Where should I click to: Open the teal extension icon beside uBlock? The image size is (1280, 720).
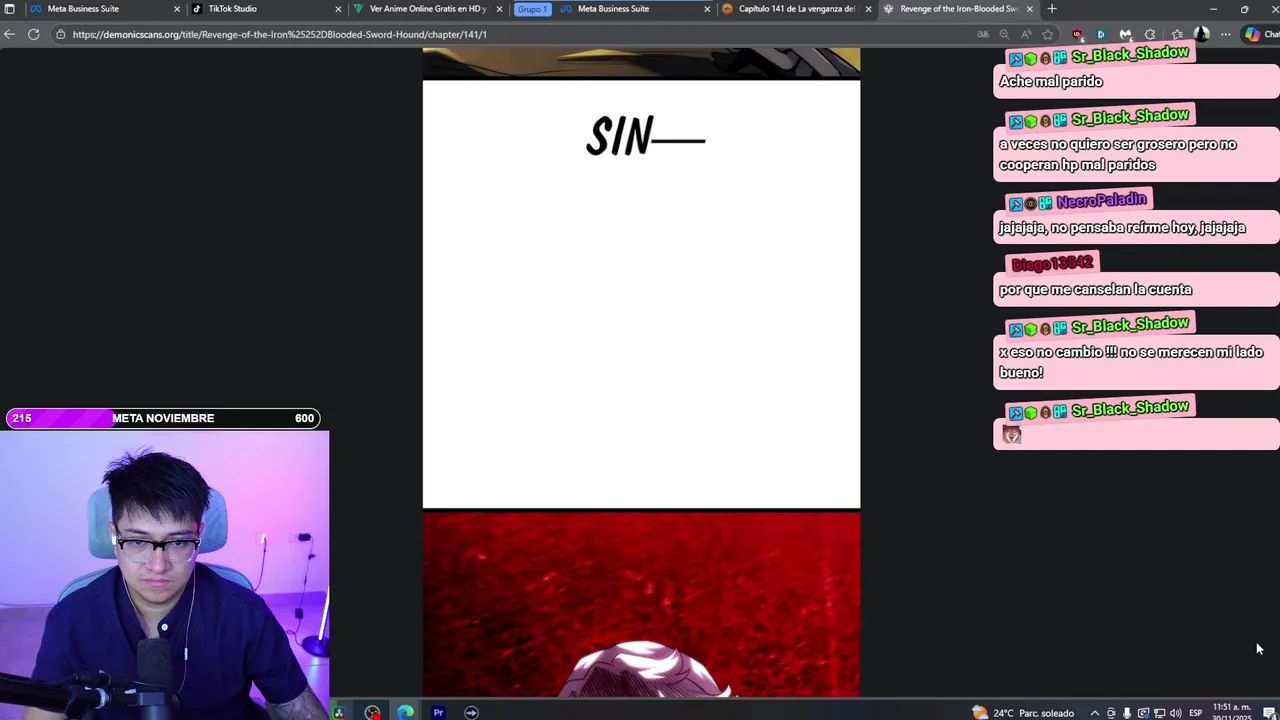[1101, 34]
